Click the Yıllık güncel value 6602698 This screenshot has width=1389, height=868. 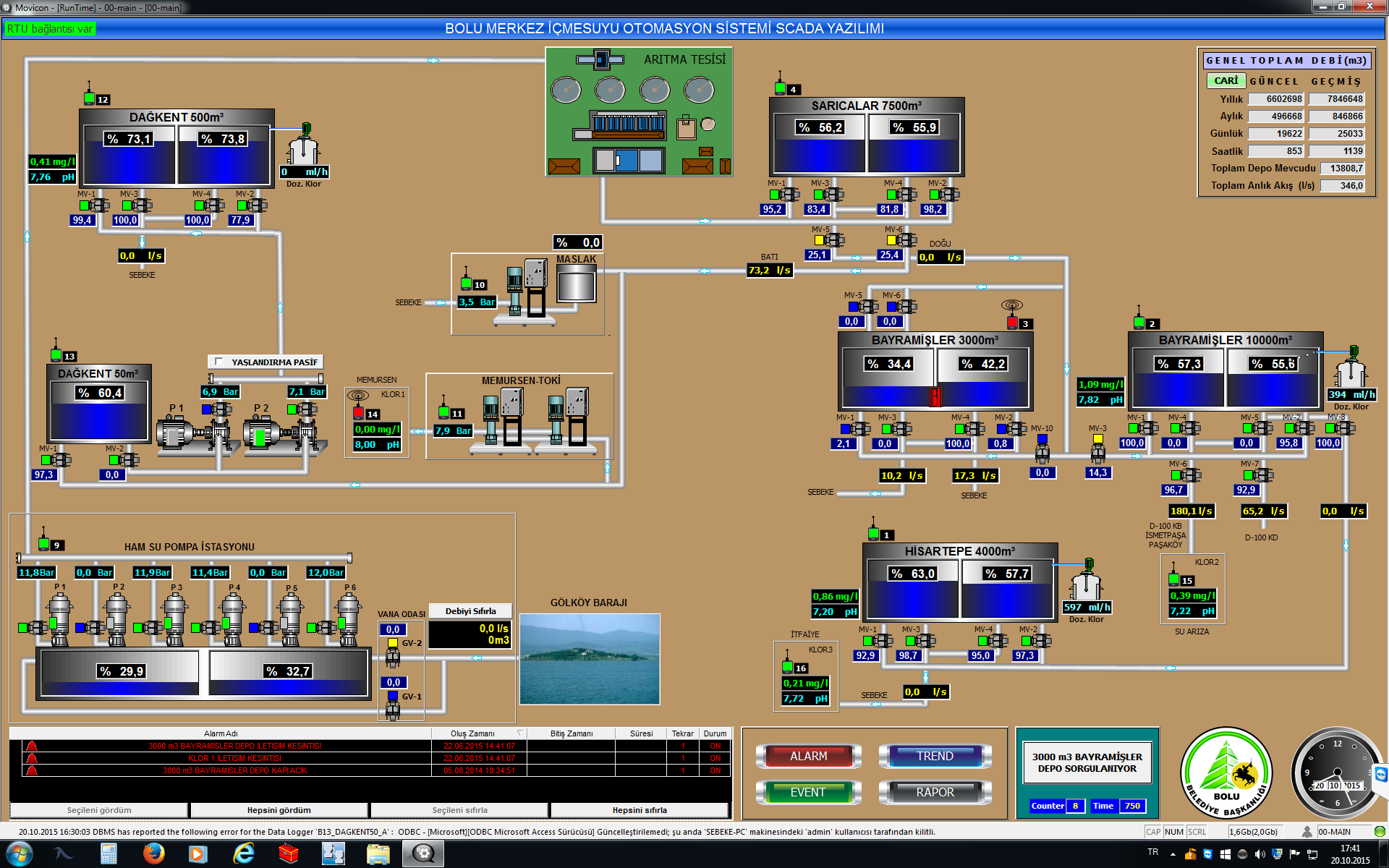tap(1277, 98)
